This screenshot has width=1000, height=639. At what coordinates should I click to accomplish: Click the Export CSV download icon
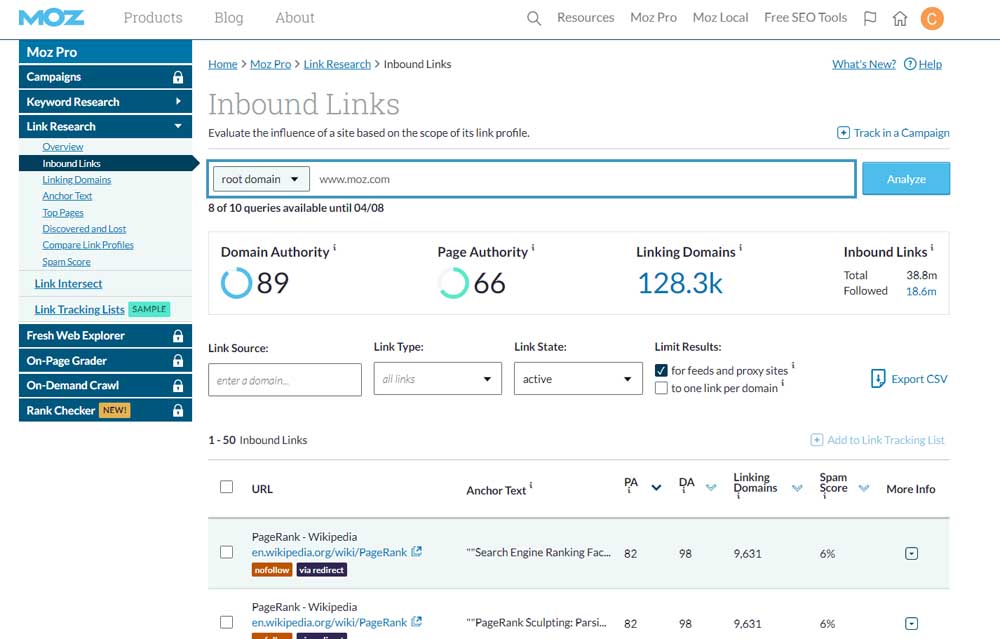(878, 379)
